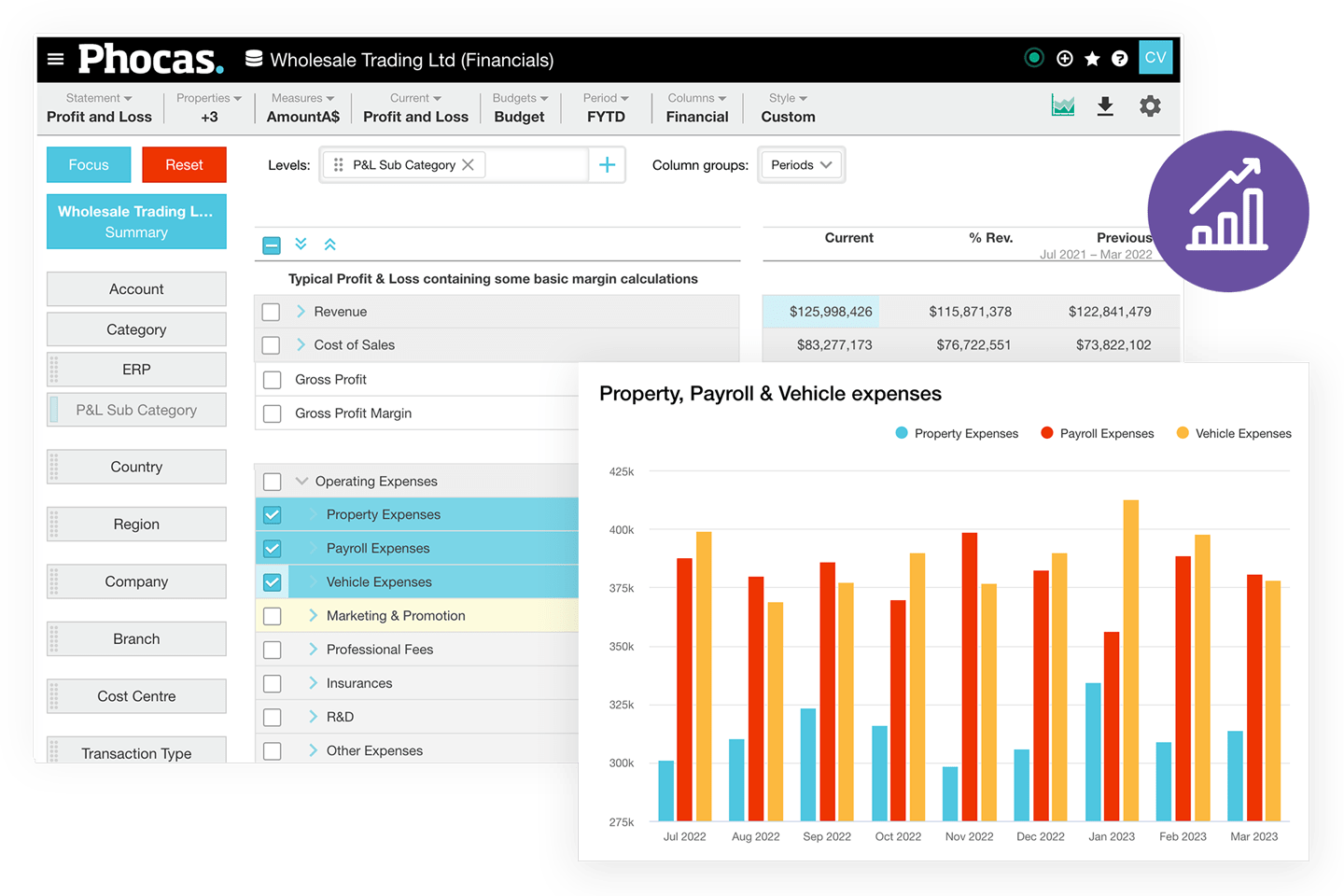The image size is (1344, 896).
Task: Select the Revenue row checkbox
Action: (x=272, y=311)
